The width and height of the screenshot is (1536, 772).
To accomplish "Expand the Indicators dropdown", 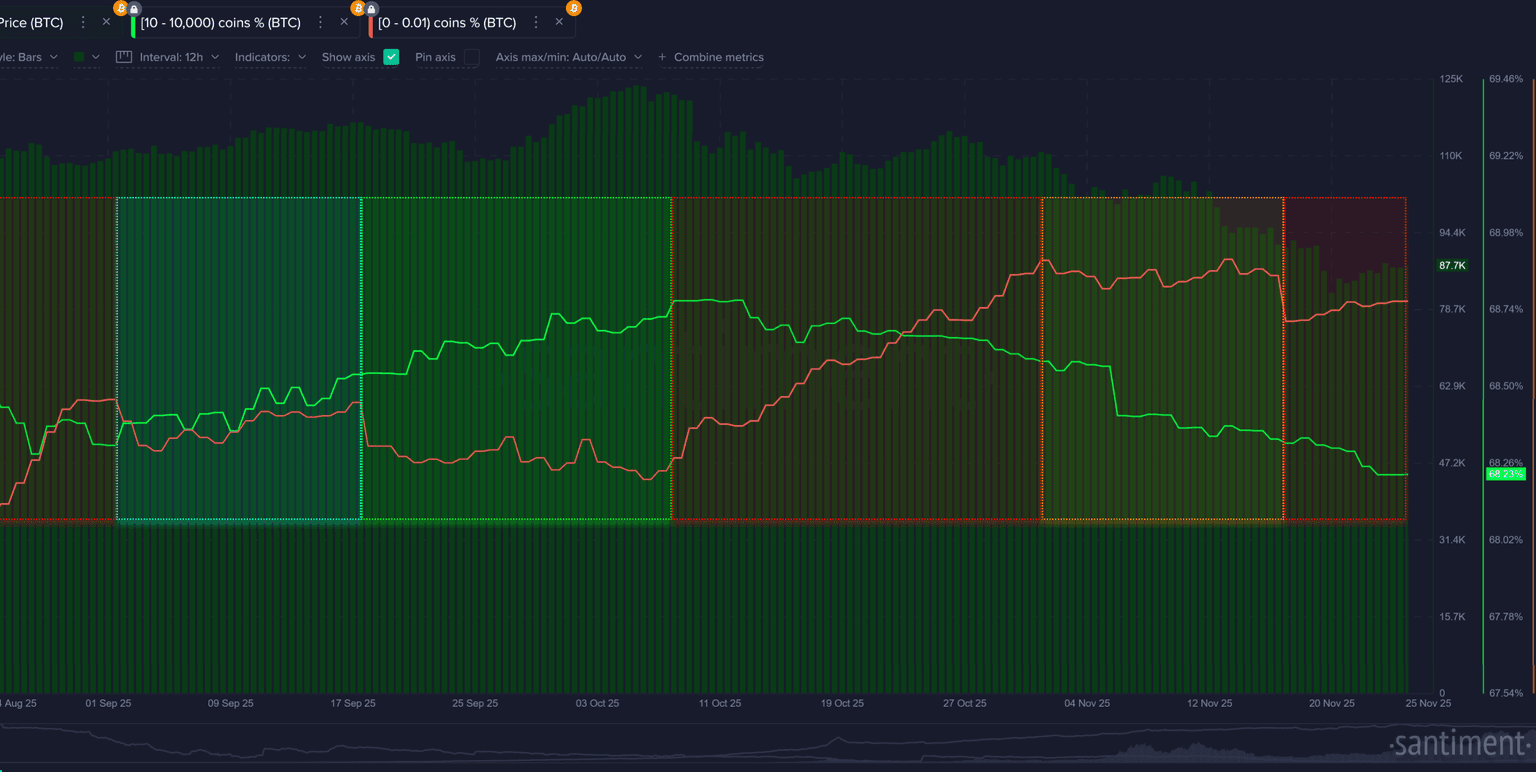I will [270, 57].
